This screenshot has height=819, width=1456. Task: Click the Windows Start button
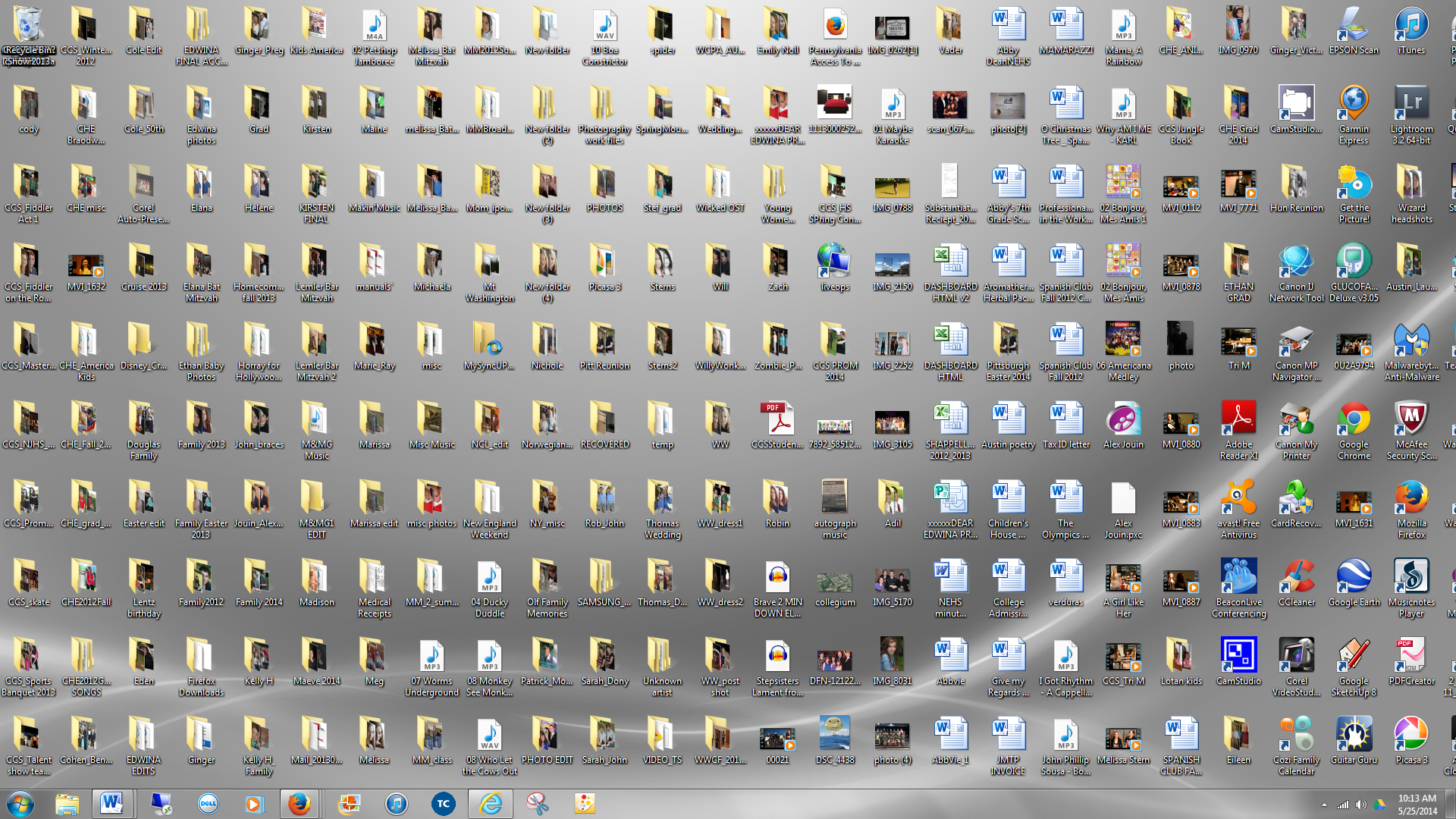(20, 804)
